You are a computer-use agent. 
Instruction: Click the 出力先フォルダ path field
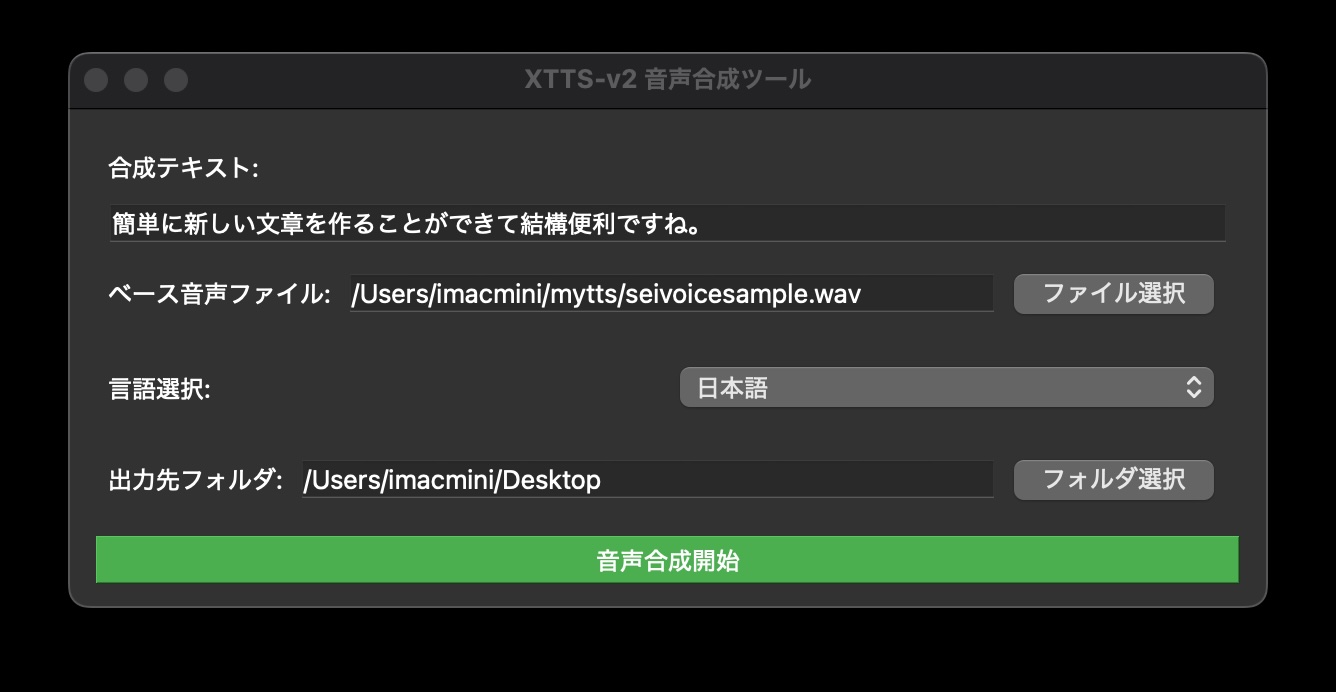point(646,480)
